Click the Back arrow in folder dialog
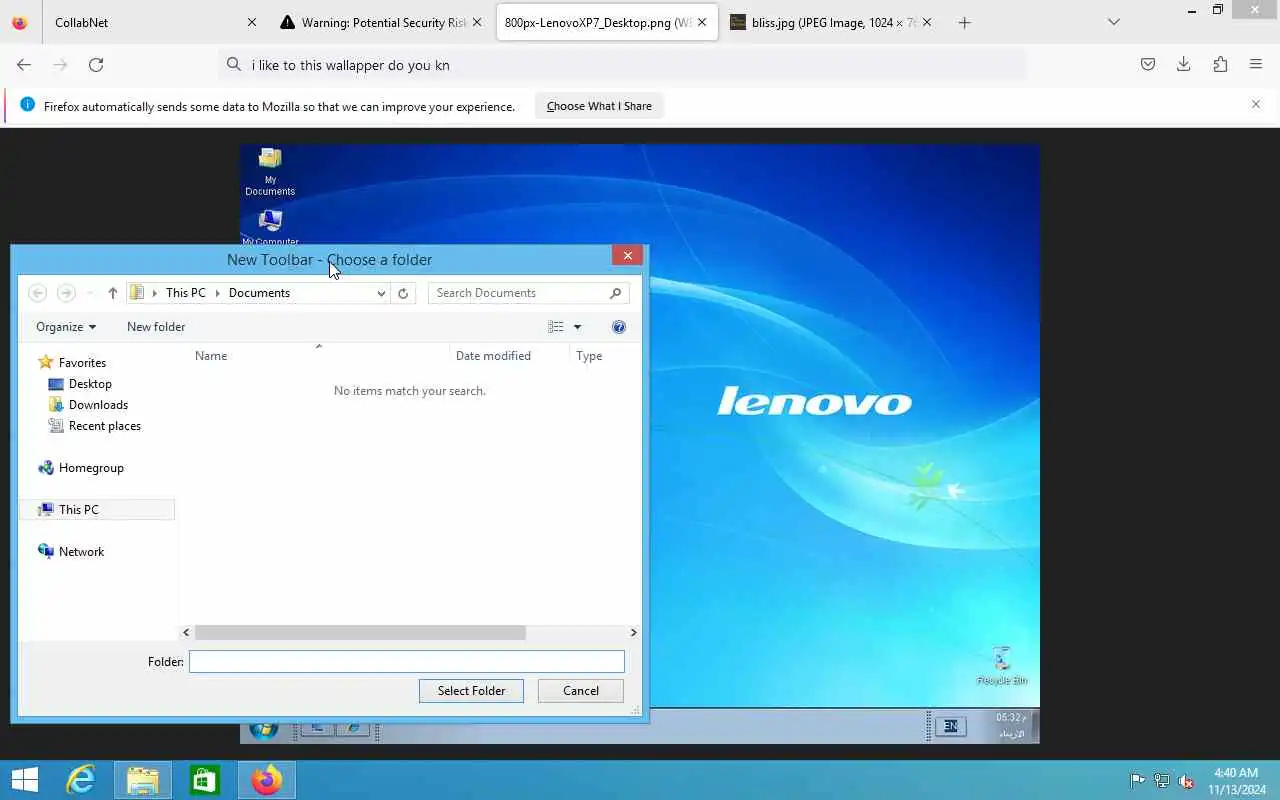The height and width of the screenshot is (800, 1280). tap(38, 293)
